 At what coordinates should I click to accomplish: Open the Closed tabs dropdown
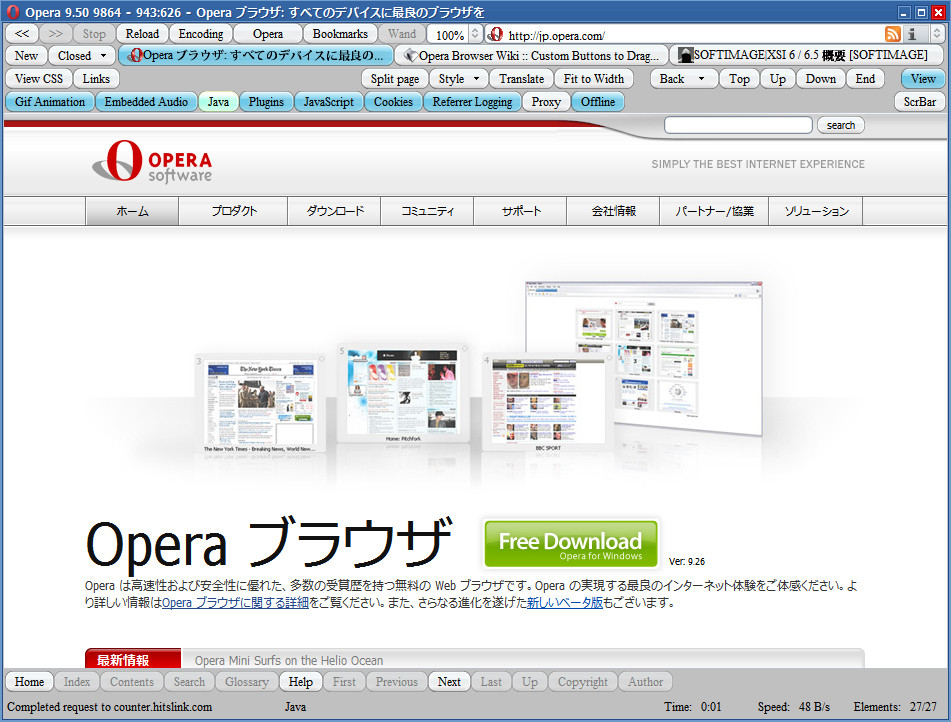(104, 56)
